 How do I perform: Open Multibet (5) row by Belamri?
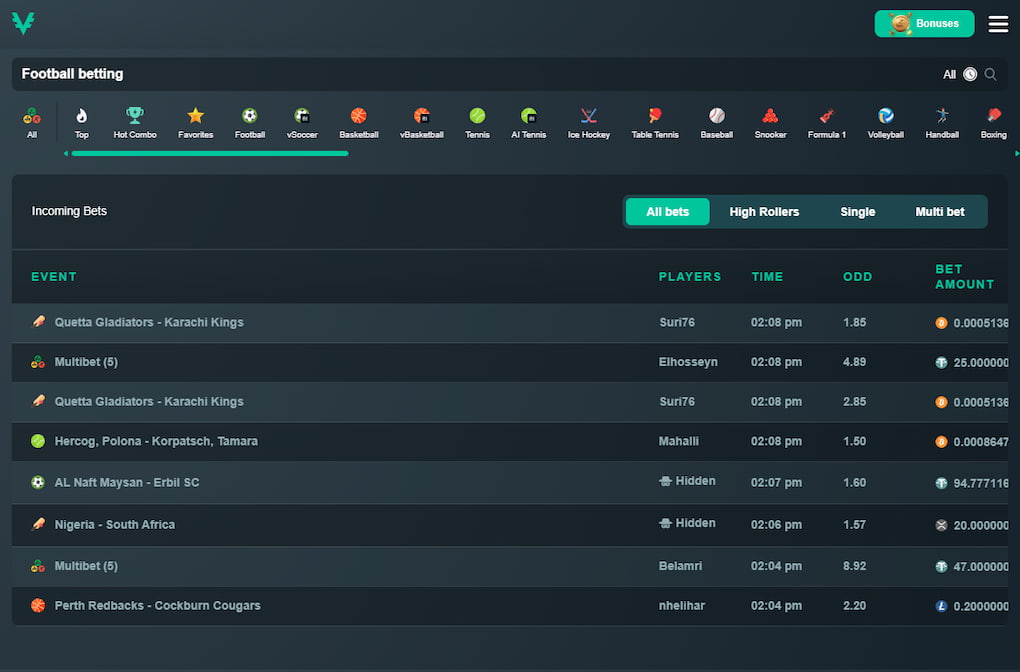click(x=509, y=567)
